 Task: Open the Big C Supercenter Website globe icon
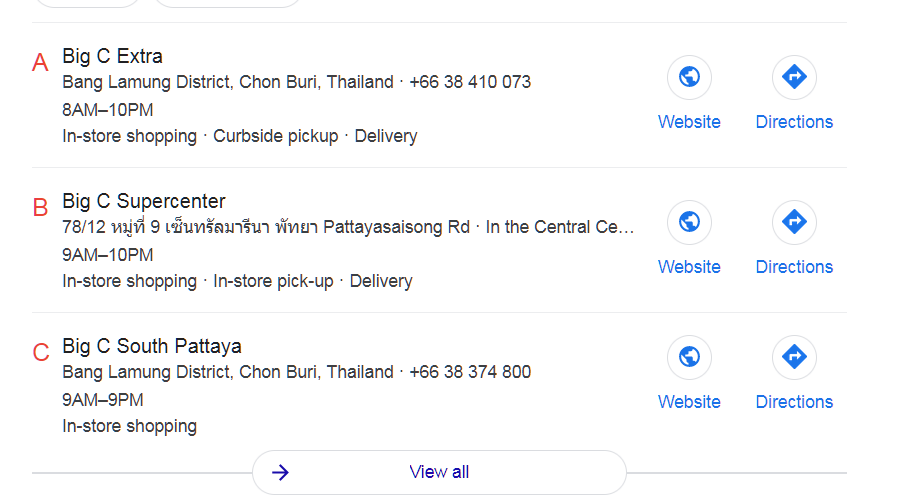click(689, 222)
